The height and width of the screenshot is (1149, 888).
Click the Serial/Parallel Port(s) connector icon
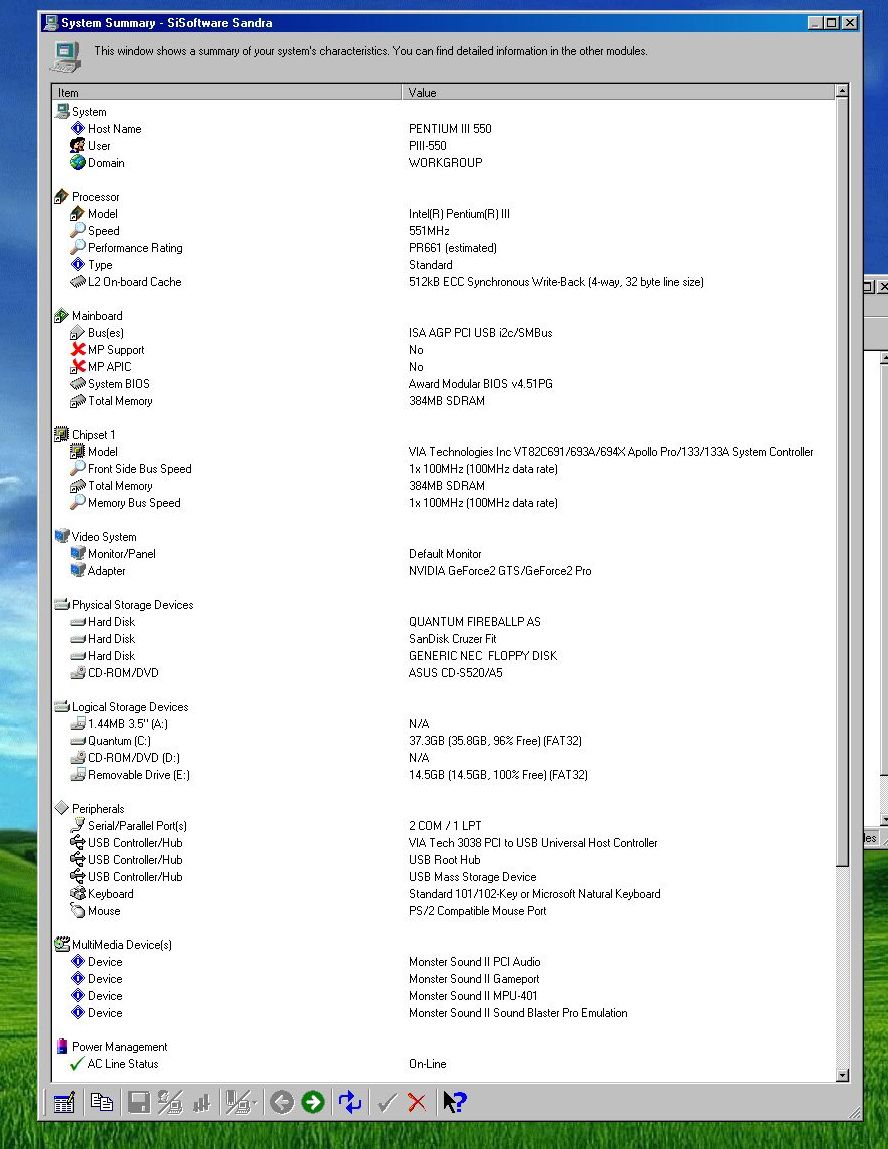click(x=78, y=825)
